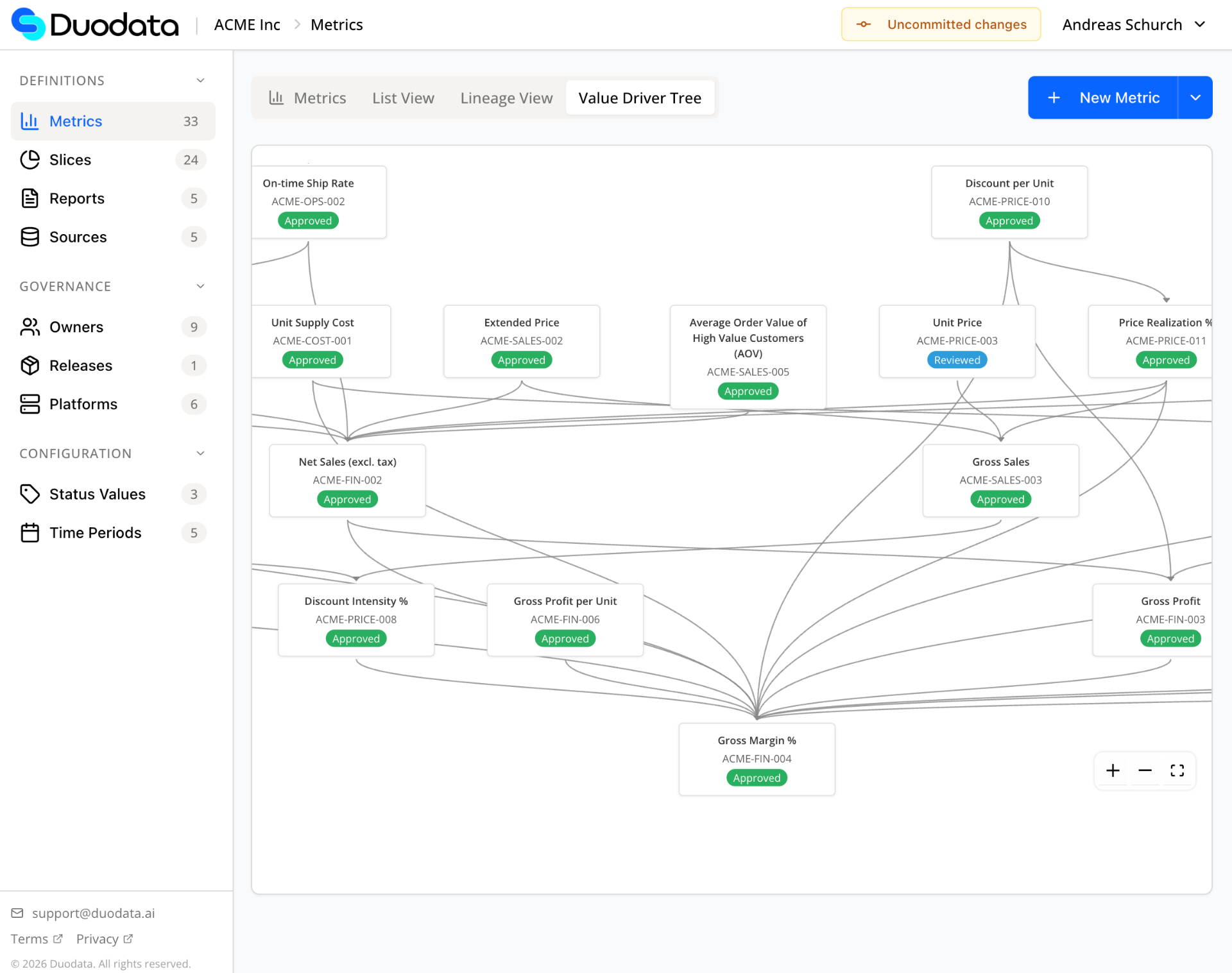Collapse the Governance section
Screen dimensions: 1232x973
(x=200, y=286)
